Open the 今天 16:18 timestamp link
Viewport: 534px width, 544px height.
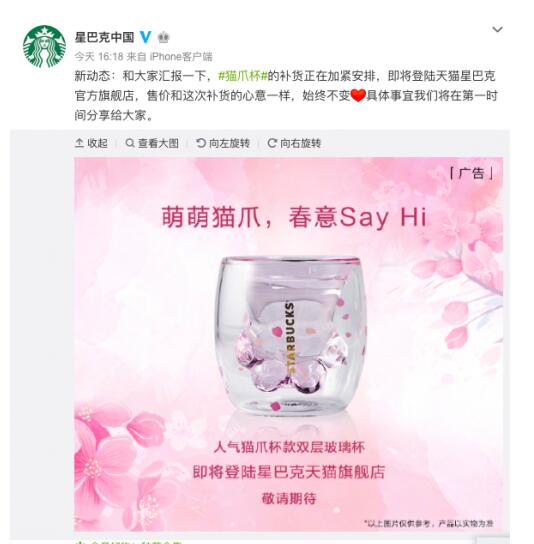click(x=93, y=57)
